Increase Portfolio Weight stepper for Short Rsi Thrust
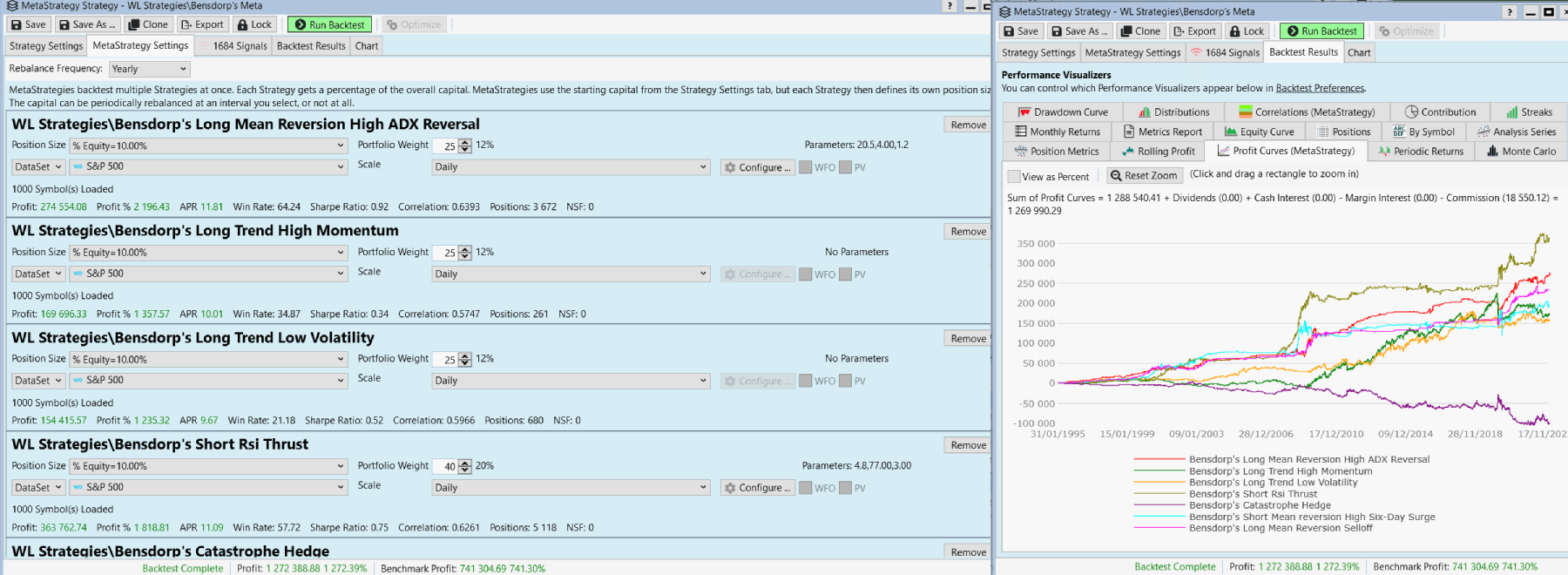Image resolution: width=1568 pixels, height=575 pixels. click(x=465, y=463)
